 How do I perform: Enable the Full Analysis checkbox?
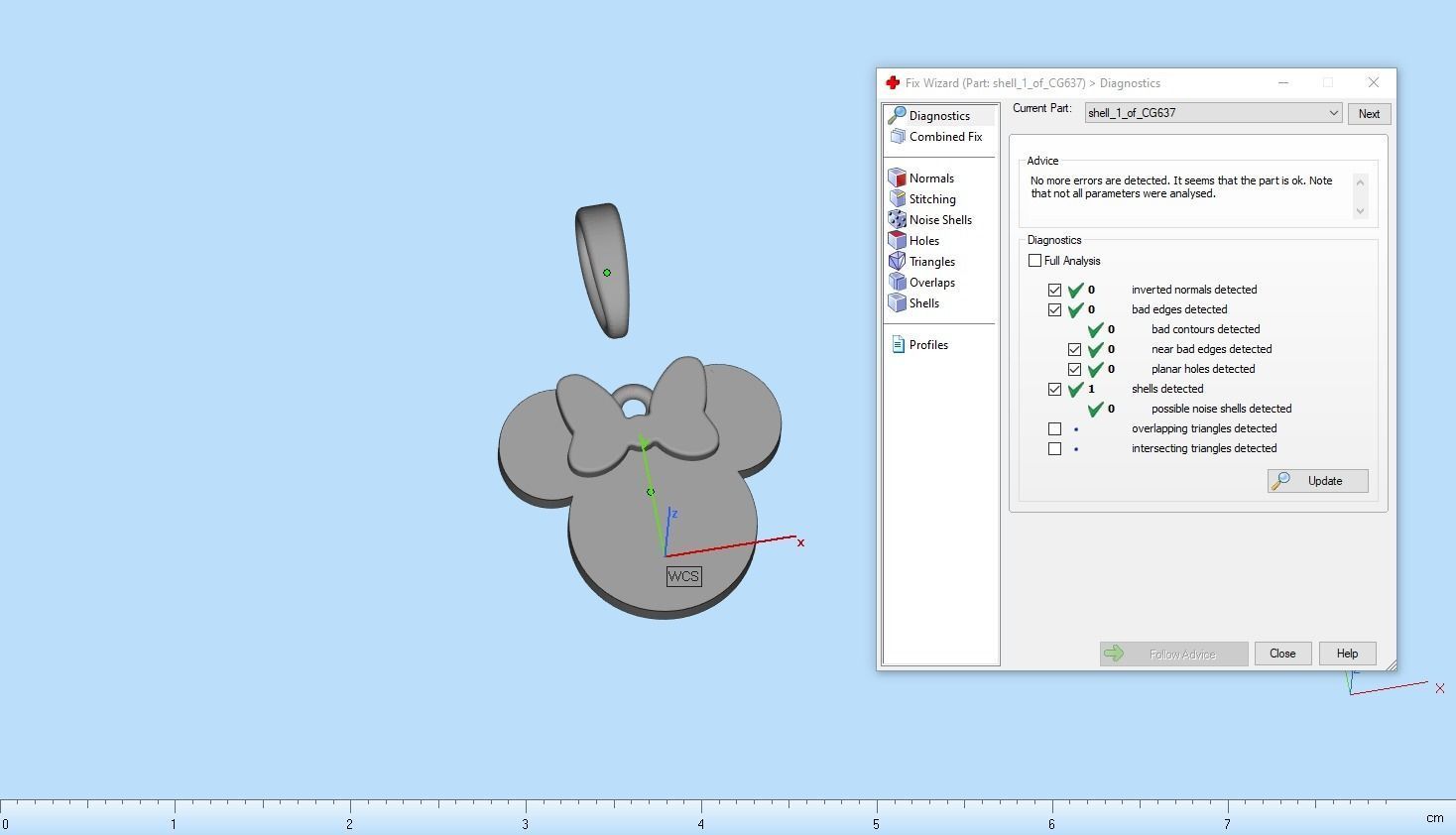click(1035, 261)
